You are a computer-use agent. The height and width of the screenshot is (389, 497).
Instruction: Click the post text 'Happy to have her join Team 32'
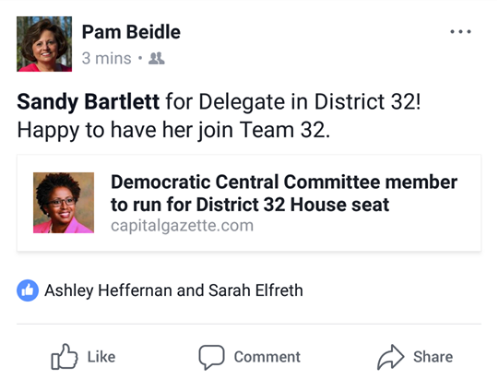pyautogui.click(x=173, y=130)
